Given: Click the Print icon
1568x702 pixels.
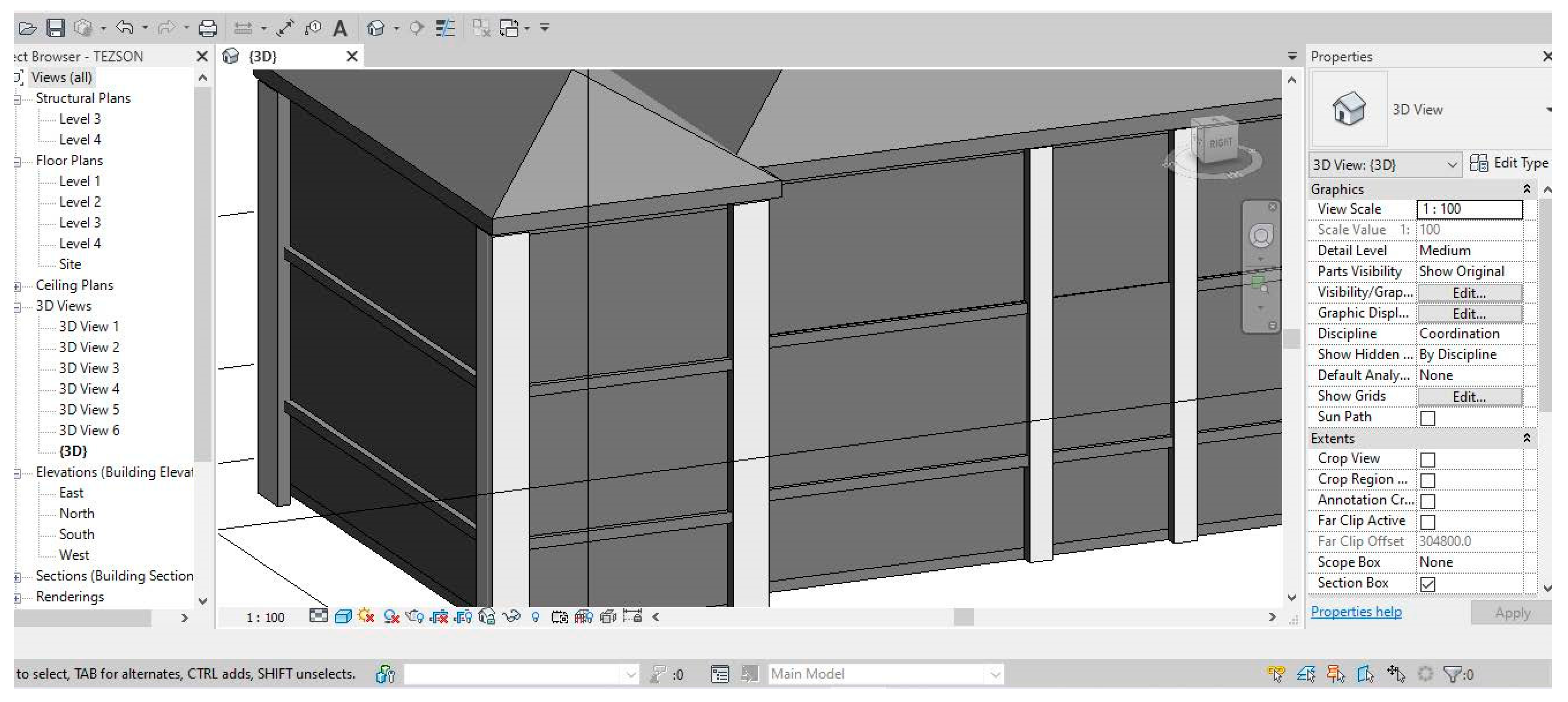Looking at the screenshot, I should pos(208,28).
